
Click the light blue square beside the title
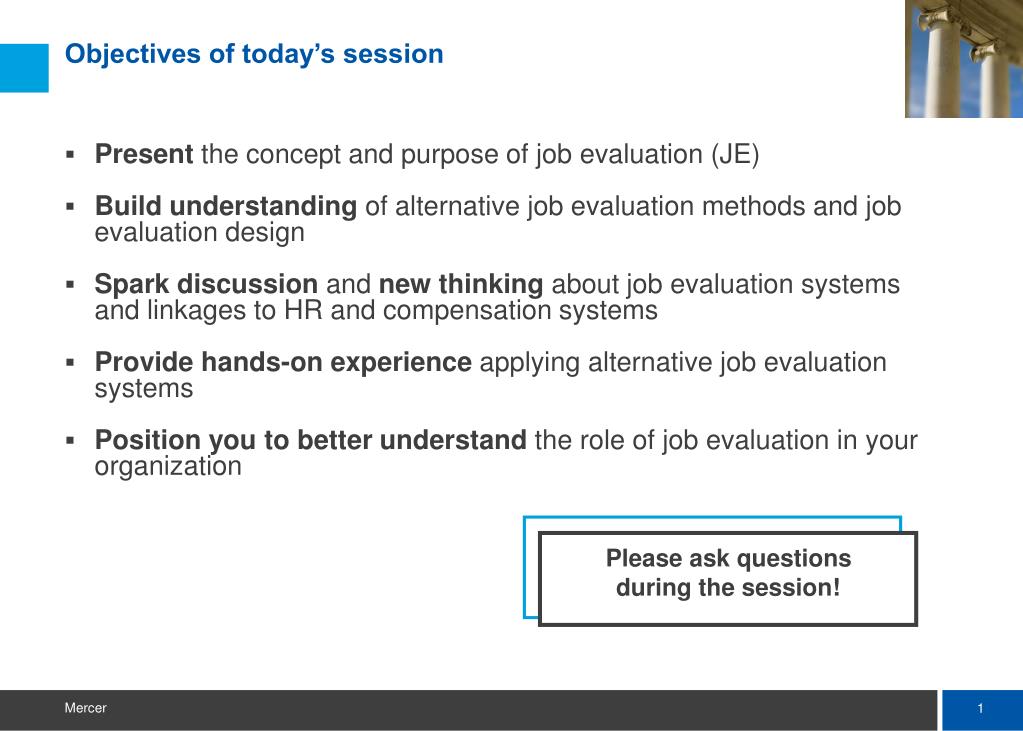(24, 68)
